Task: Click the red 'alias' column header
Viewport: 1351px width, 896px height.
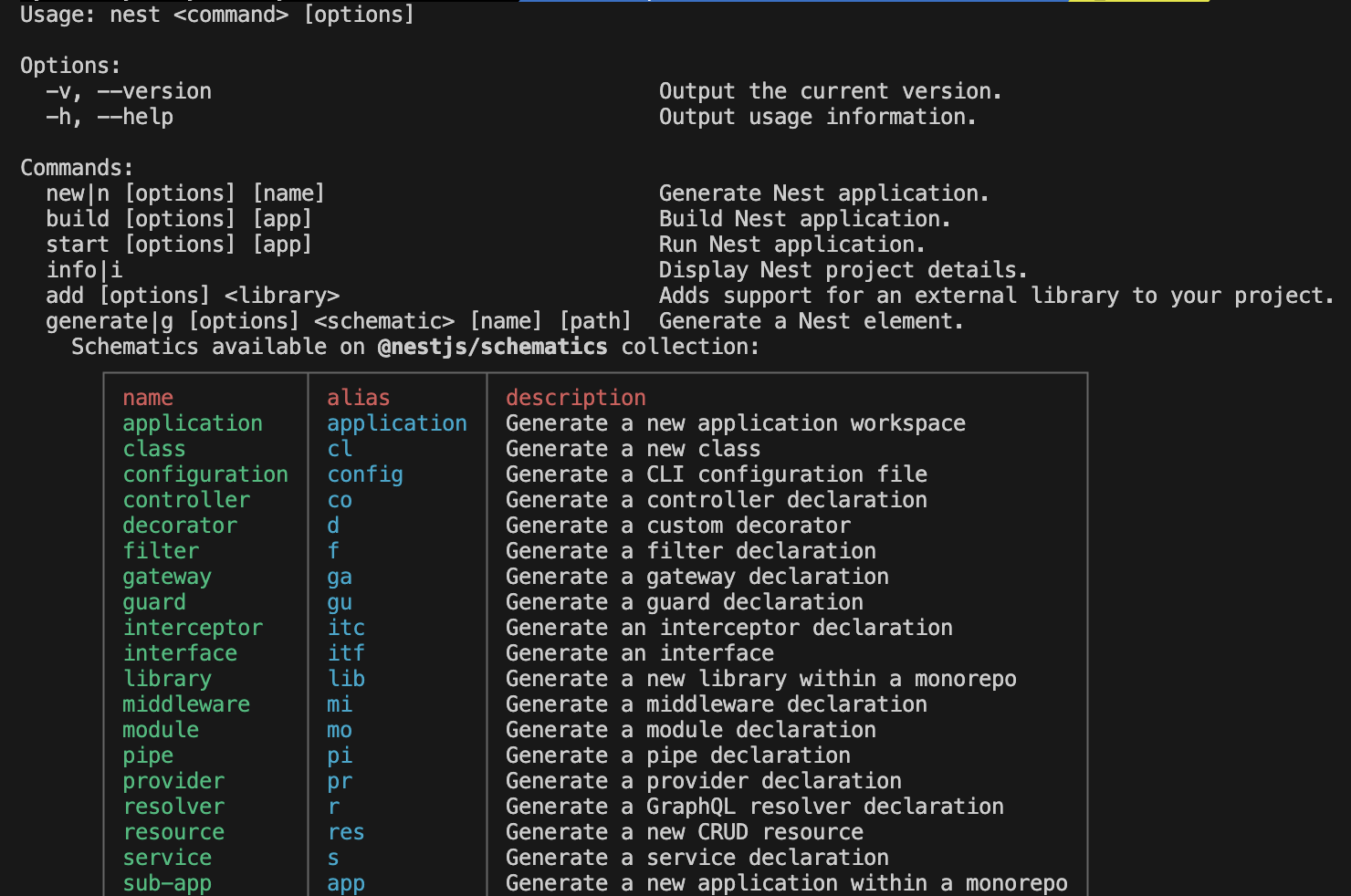Action: pos(359,398)
